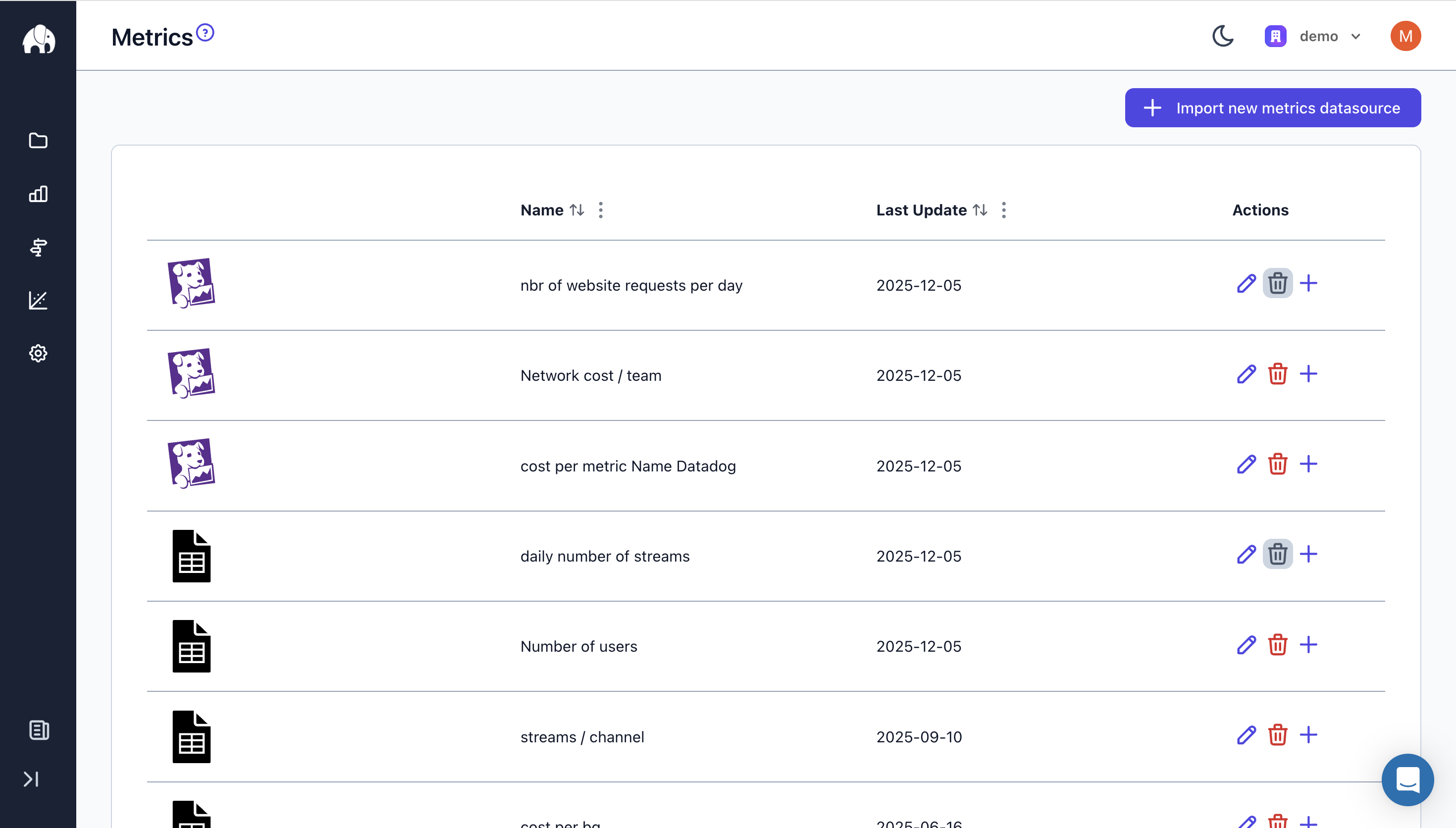Viewport: 1456px width, 828px height.
Task: Open the elephant app home icon
Action: click(x=38, y=39)
